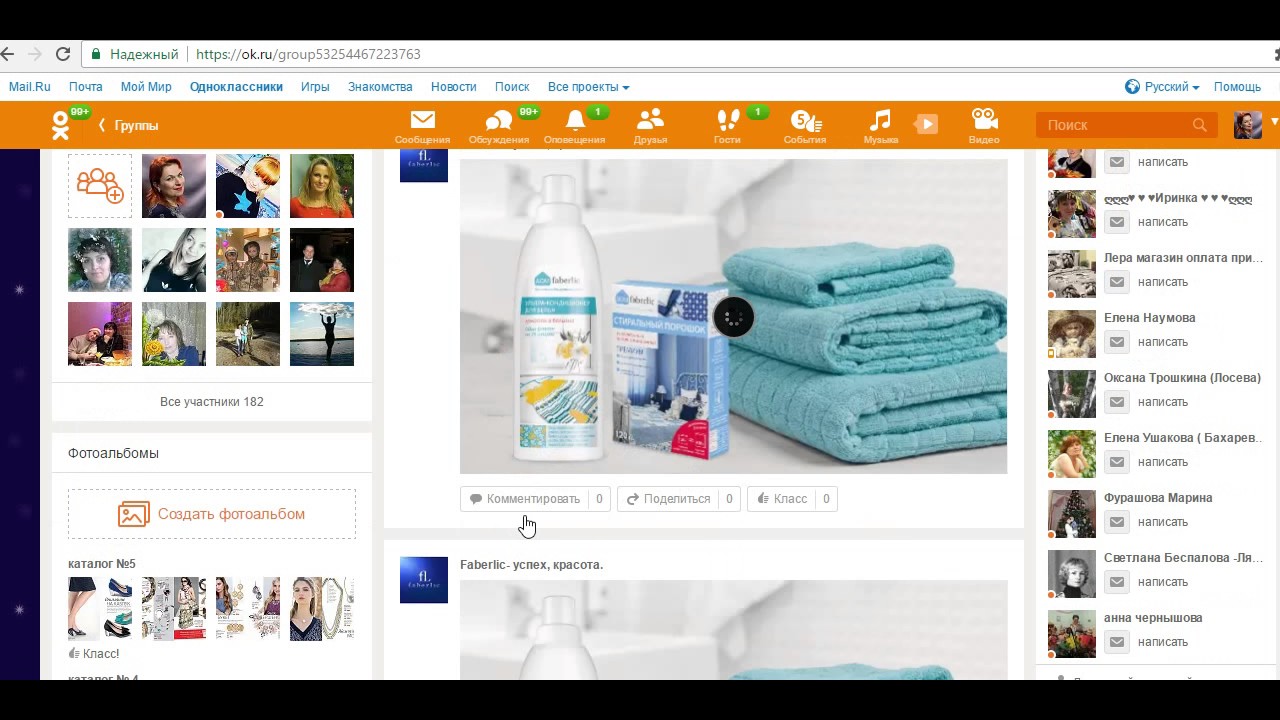Open the Оповещения bell icon

click(x=575, y=121)
